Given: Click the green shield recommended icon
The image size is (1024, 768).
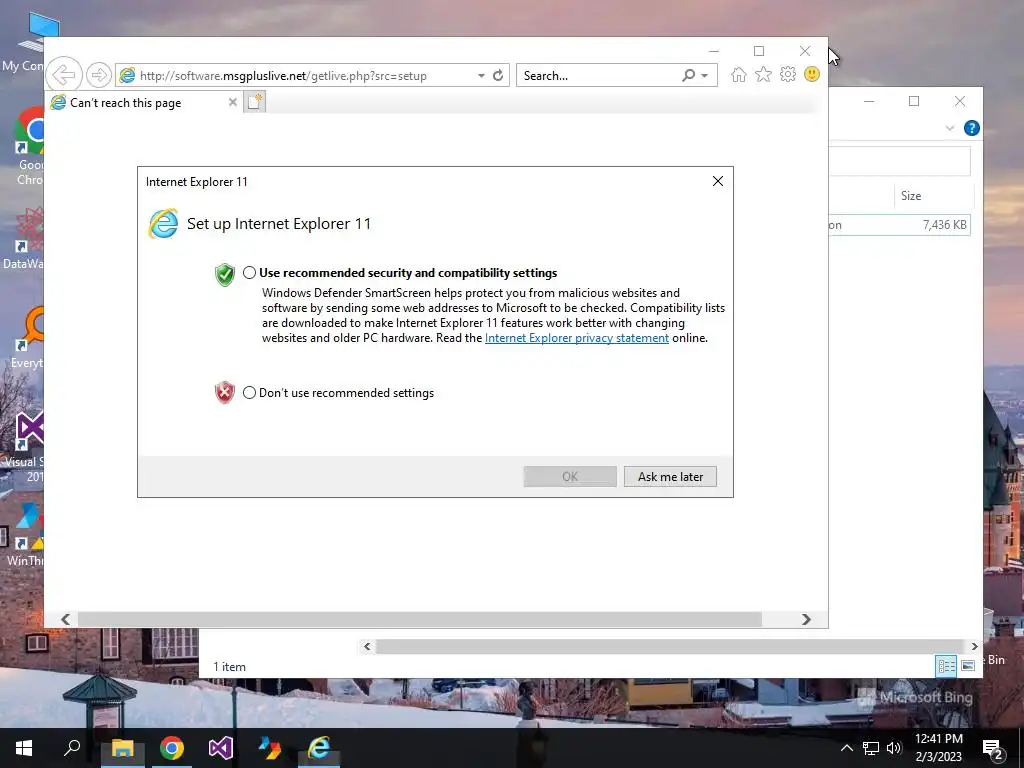Looking at the screenshot, I should tap(225, 274).
